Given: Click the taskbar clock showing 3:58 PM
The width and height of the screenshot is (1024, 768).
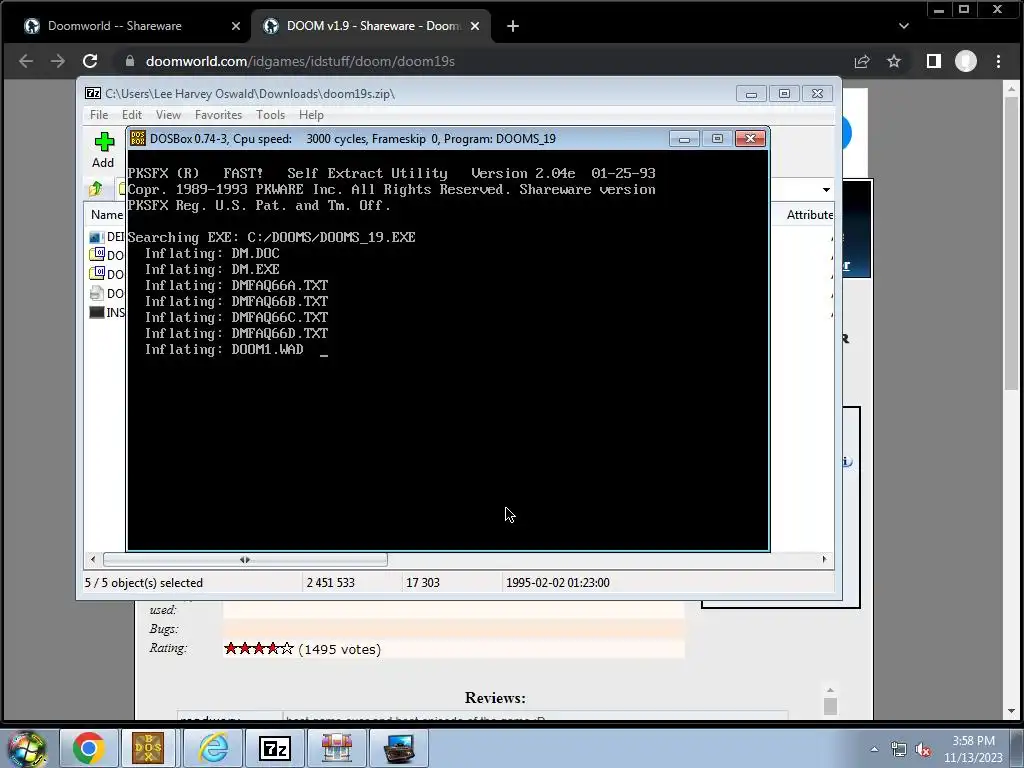Looking at the screenshot, I should 973,748.
